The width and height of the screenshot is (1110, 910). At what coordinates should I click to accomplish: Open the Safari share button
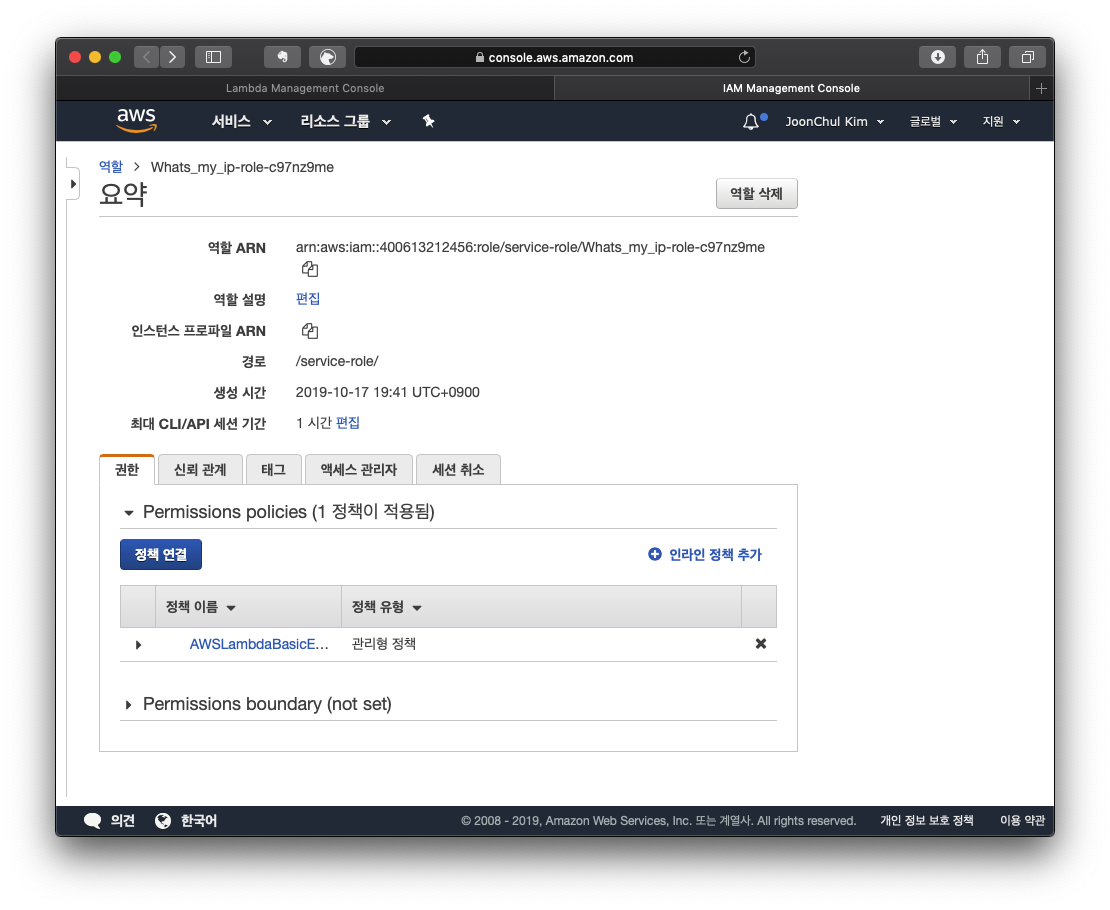point(982,57)
